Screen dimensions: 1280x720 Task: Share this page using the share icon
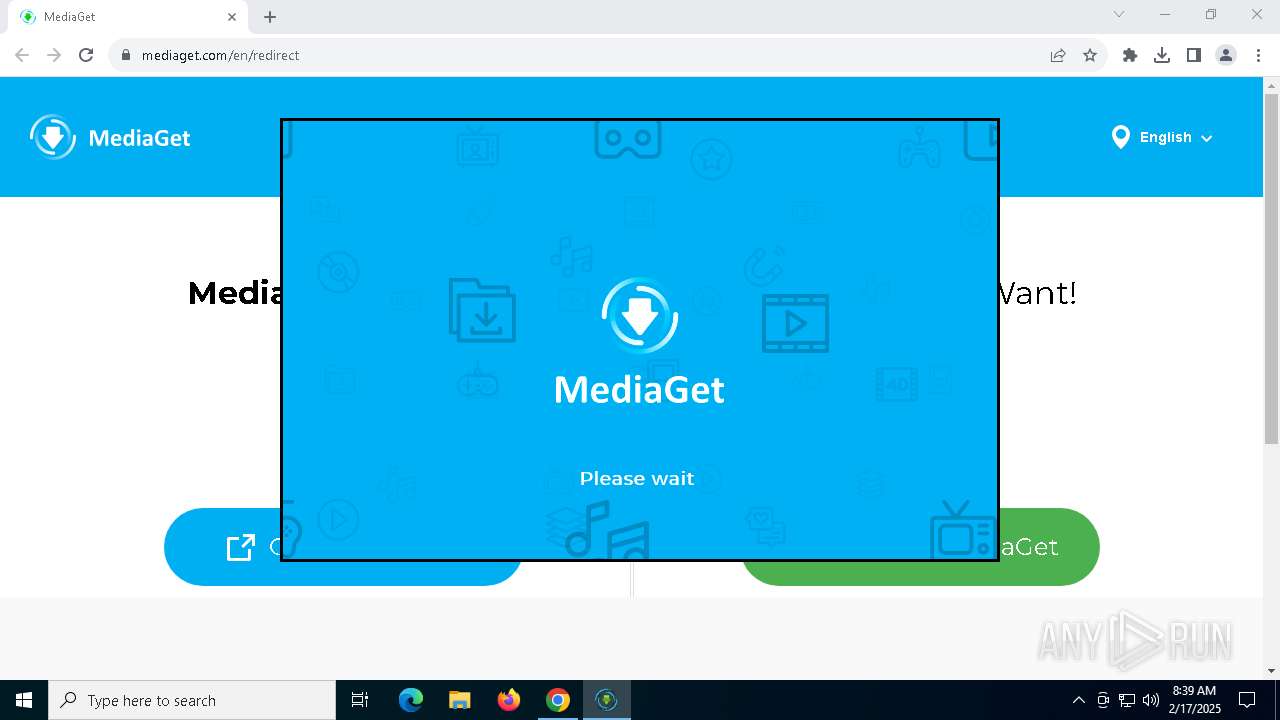pyautogui.click(x=1058, y=55)
